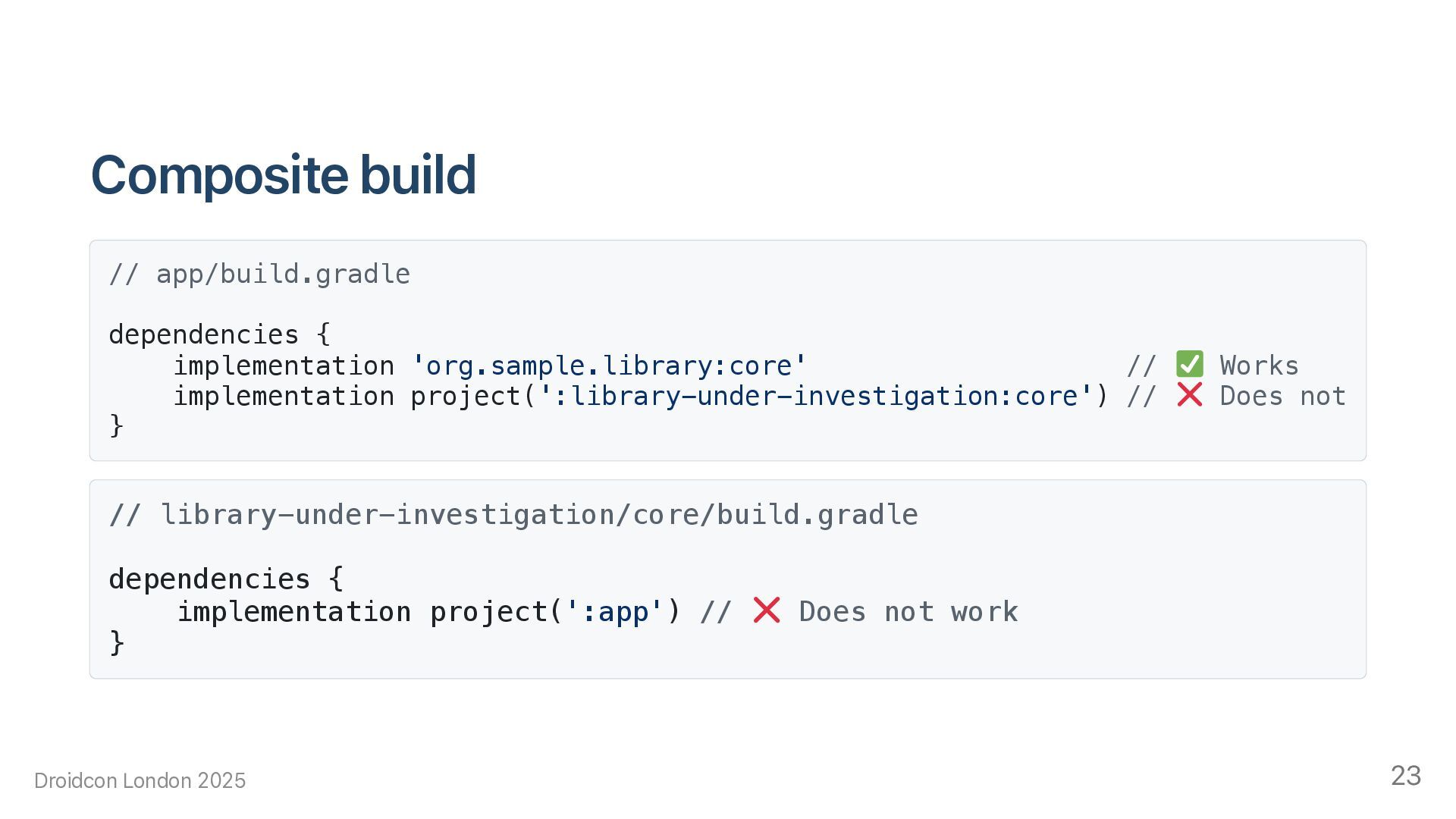The width and height of the screenshot is (1456, 819).
Task: Select the library-under-investigation/core/build.gradle comment
Action: (513, 515)
